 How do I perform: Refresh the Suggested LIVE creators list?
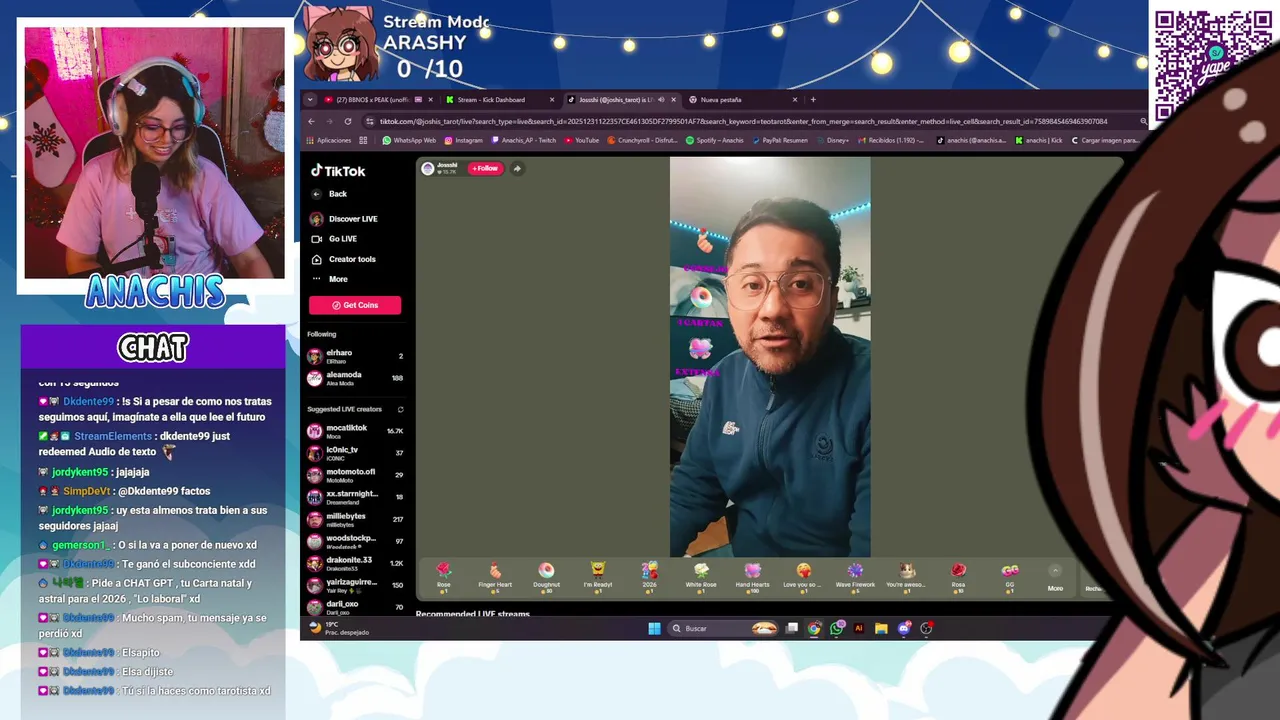[x=400, y=409]
